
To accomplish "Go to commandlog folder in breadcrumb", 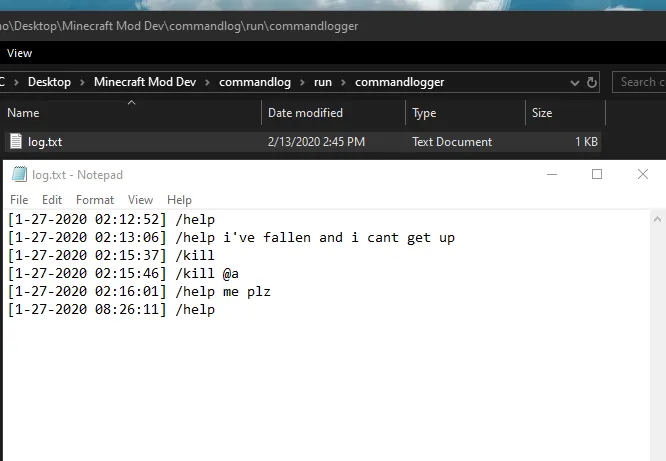I will click(x=255, y=82).
